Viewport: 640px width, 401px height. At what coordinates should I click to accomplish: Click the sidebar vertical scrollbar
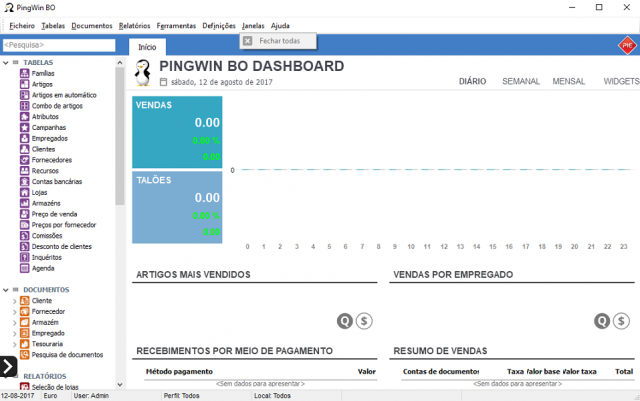coord(120,130)
